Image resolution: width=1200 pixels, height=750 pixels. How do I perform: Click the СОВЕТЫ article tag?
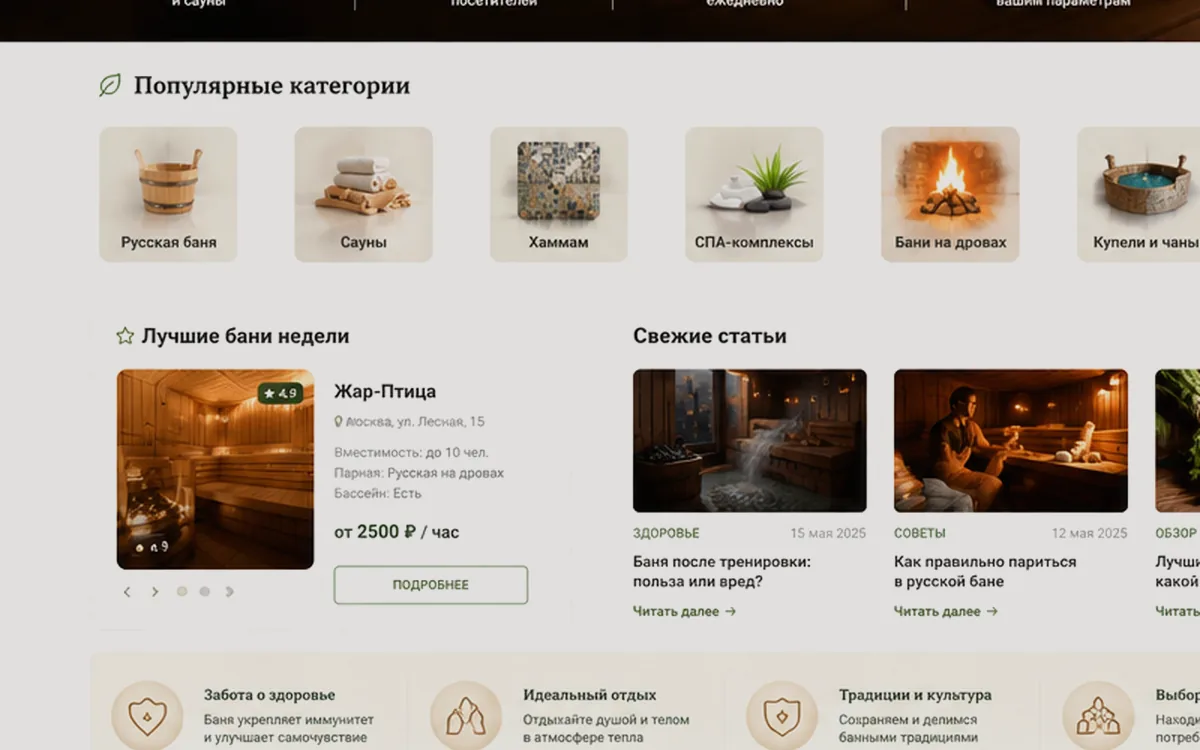point(920,533)
